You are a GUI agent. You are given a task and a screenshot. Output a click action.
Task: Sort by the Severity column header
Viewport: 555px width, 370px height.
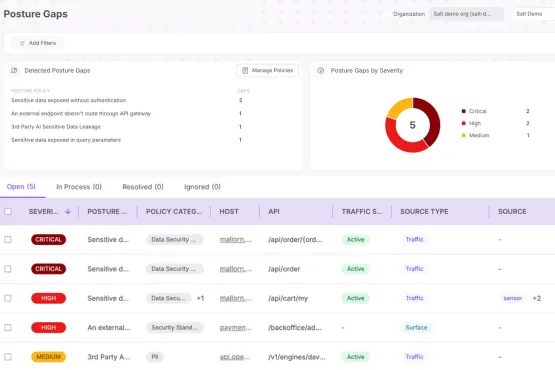click(x=44, y=211)
